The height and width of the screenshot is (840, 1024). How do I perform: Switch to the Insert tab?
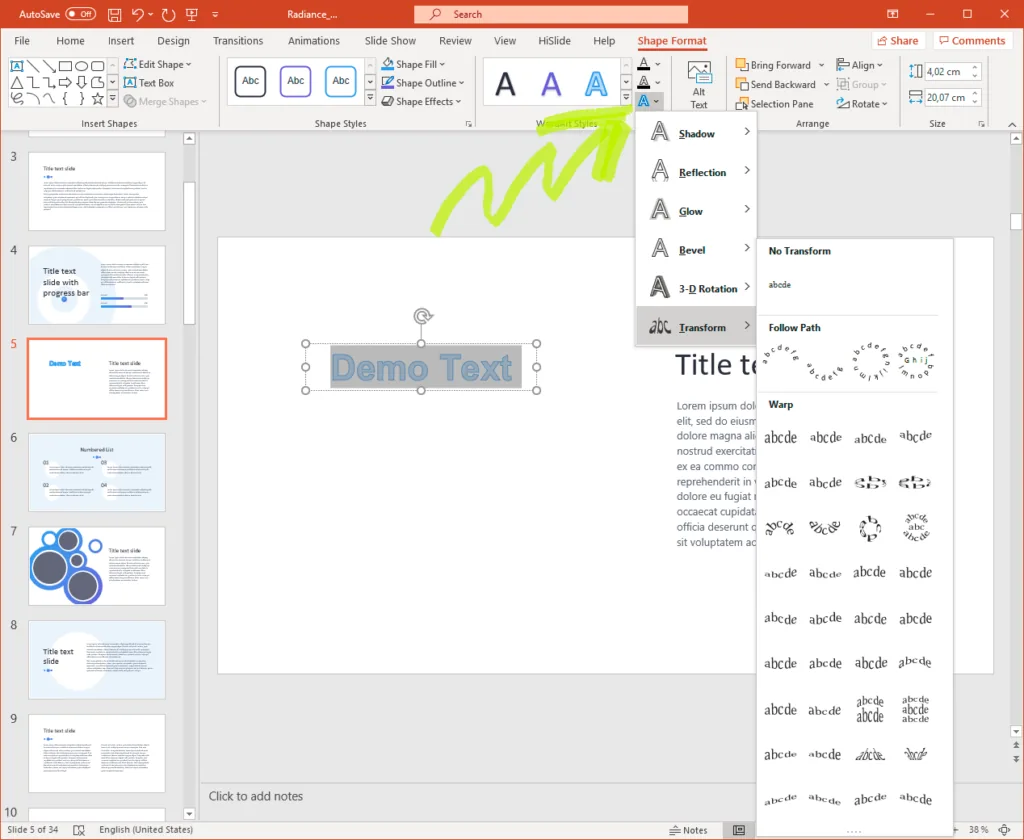coord(121,40)
